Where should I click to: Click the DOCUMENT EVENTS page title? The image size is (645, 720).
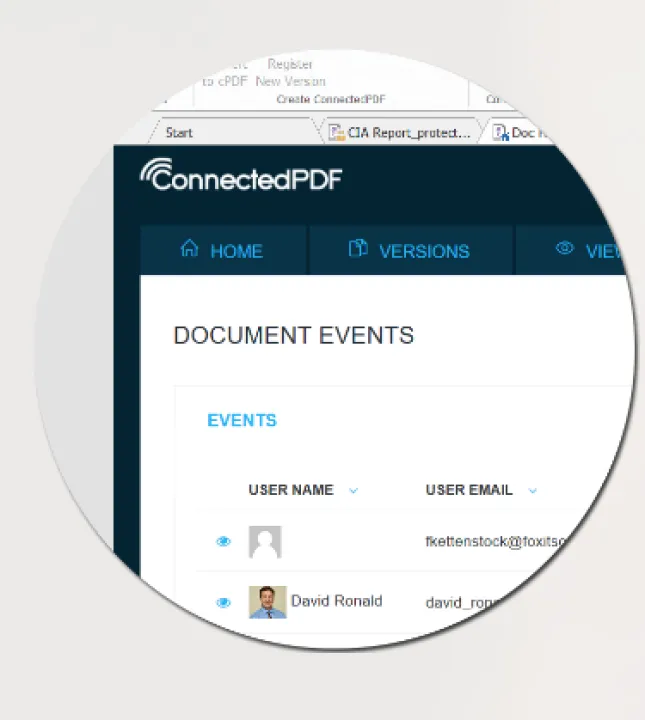pyautogui.click(x=294, y=335)
